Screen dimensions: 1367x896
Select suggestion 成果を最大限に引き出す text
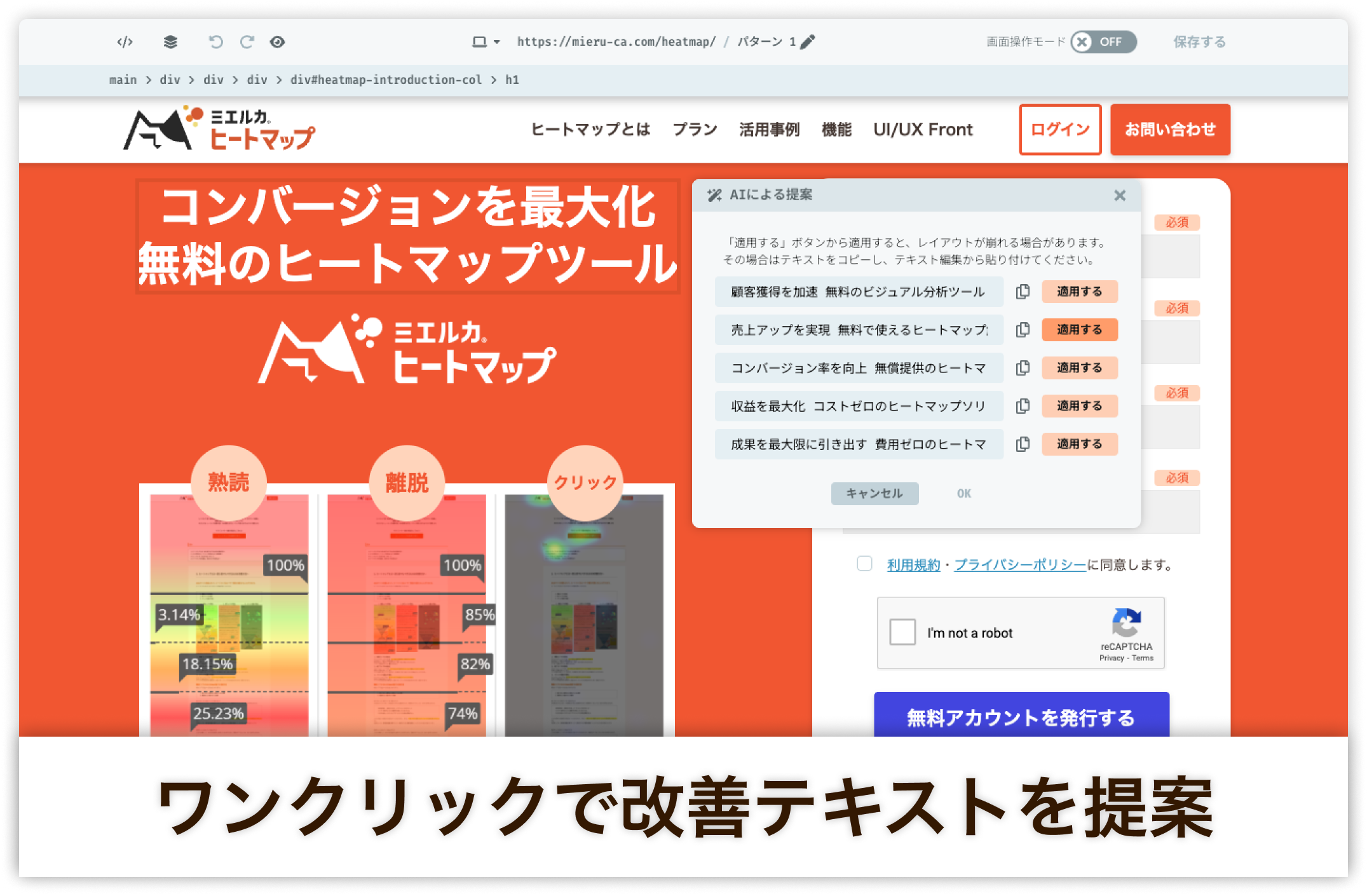coord(859,444)
